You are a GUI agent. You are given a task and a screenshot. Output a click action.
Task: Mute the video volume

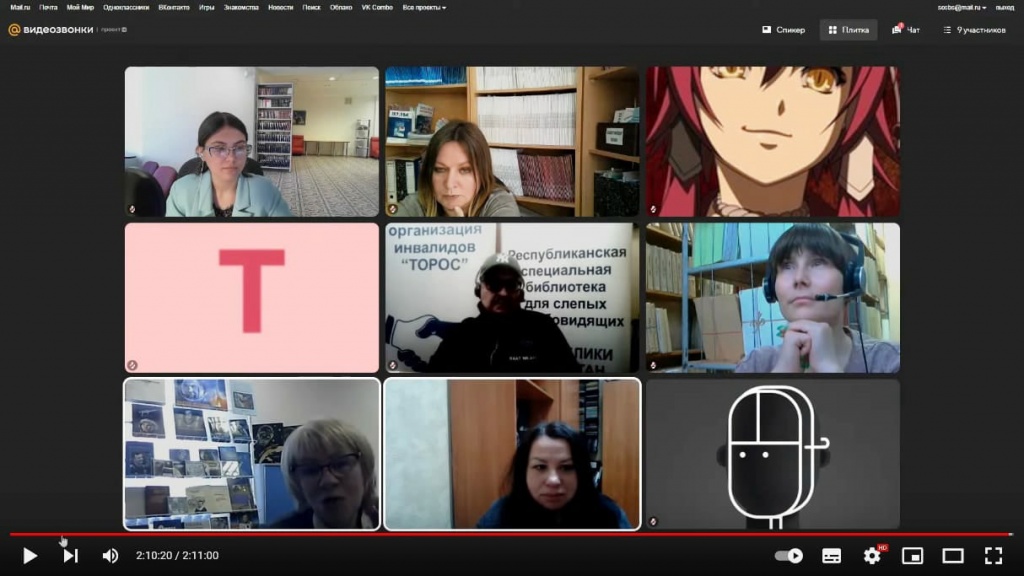click(110, 555)
